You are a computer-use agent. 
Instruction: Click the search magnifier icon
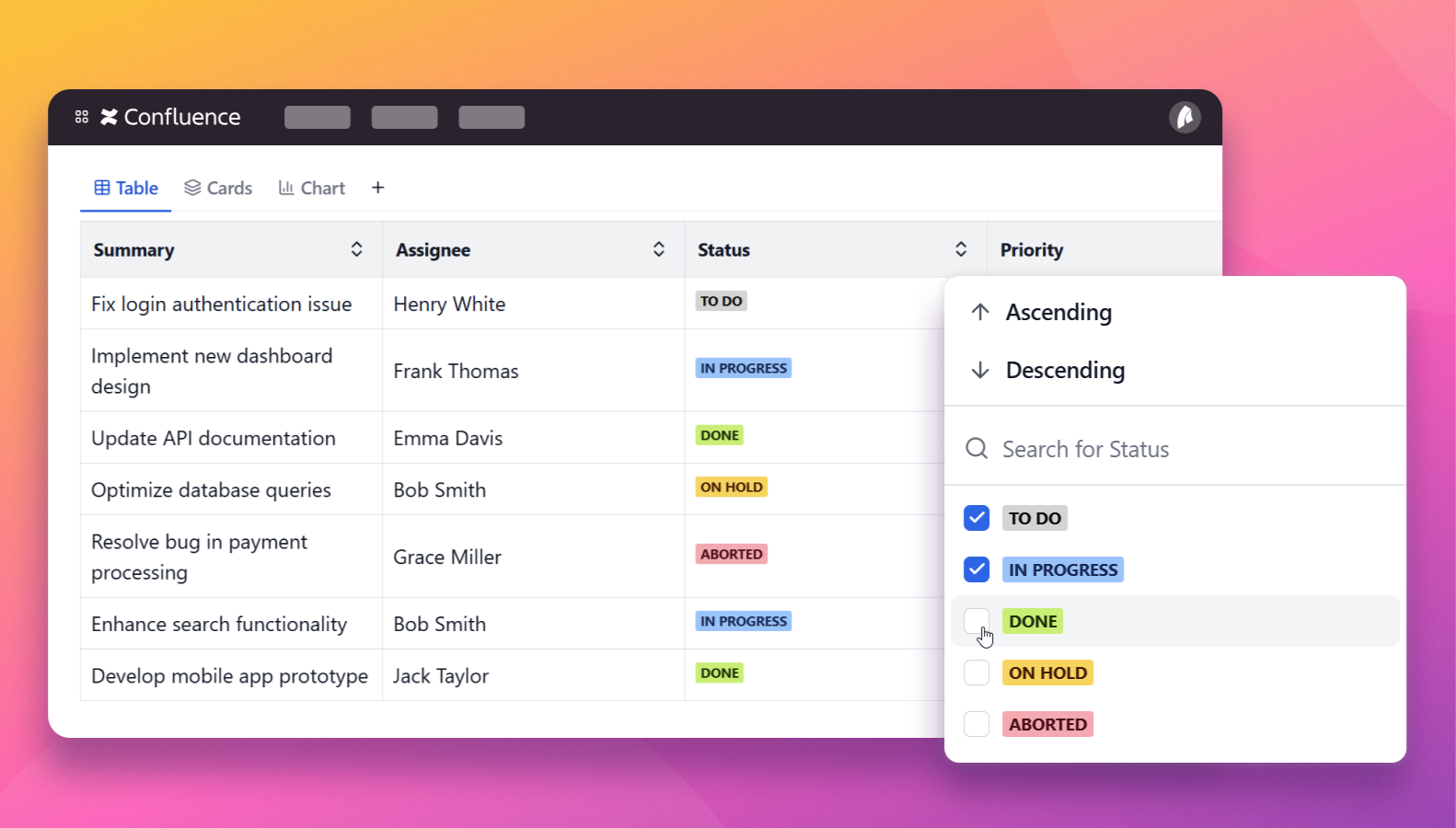976,448
